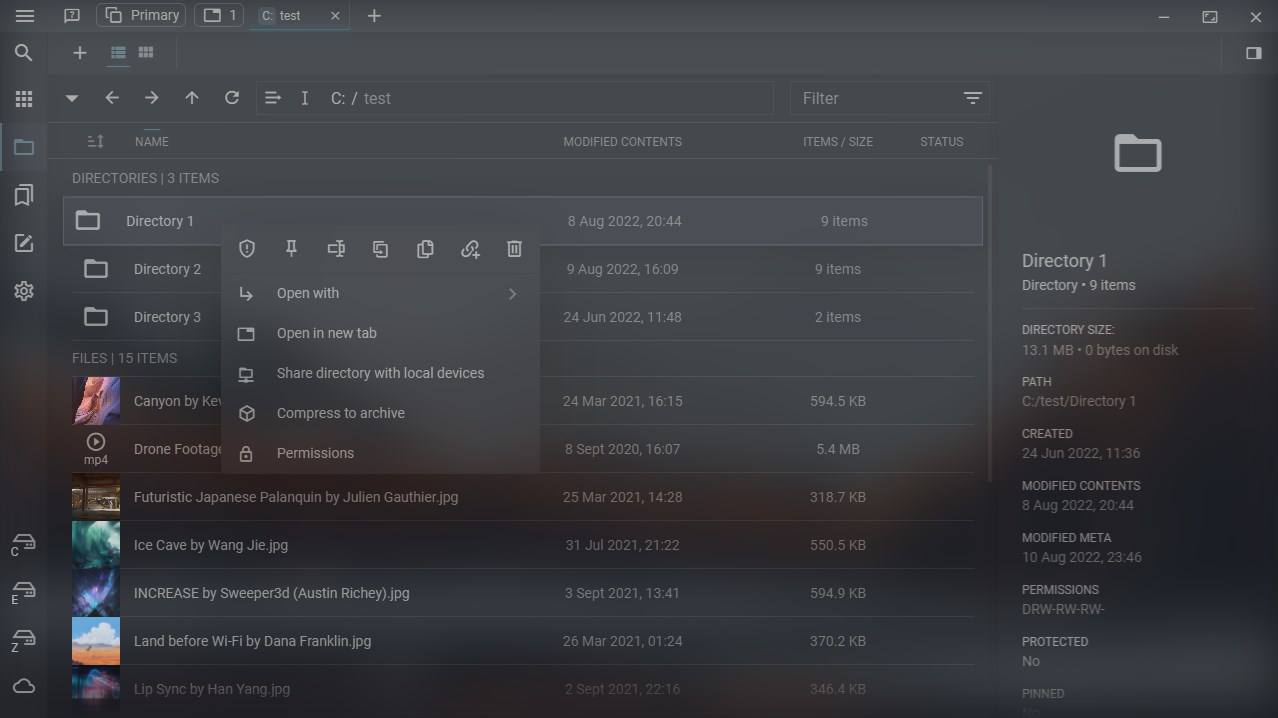The height and width of the screenshot is (718, 1278).
Task: Open the sorting options icon
Action: tap(95, 141)
